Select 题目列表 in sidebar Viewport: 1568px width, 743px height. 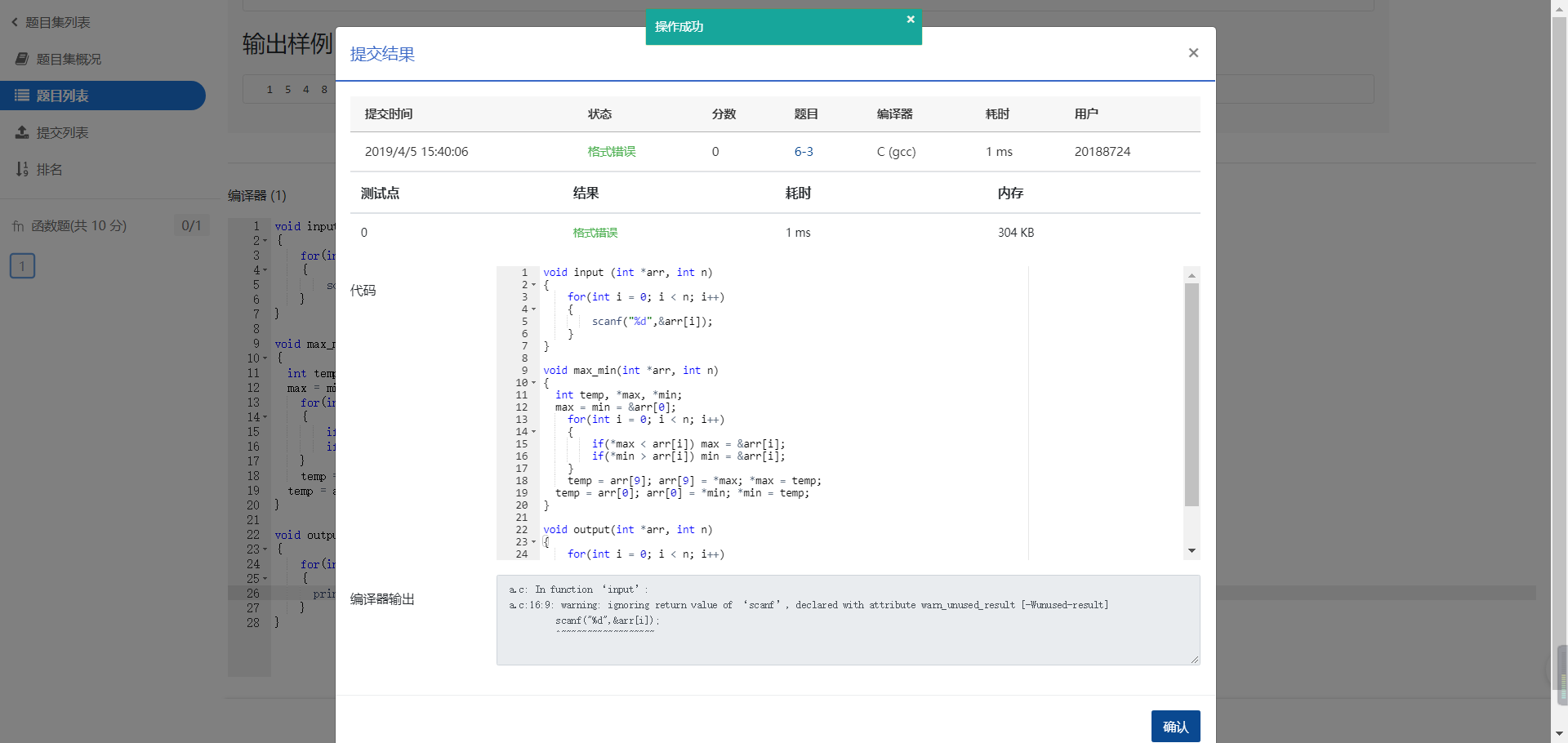point(102,96)
